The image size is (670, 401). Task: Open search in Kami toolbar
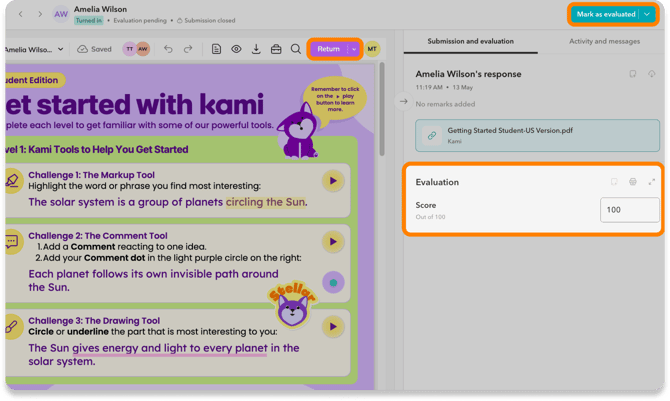(x=296, y=49)
